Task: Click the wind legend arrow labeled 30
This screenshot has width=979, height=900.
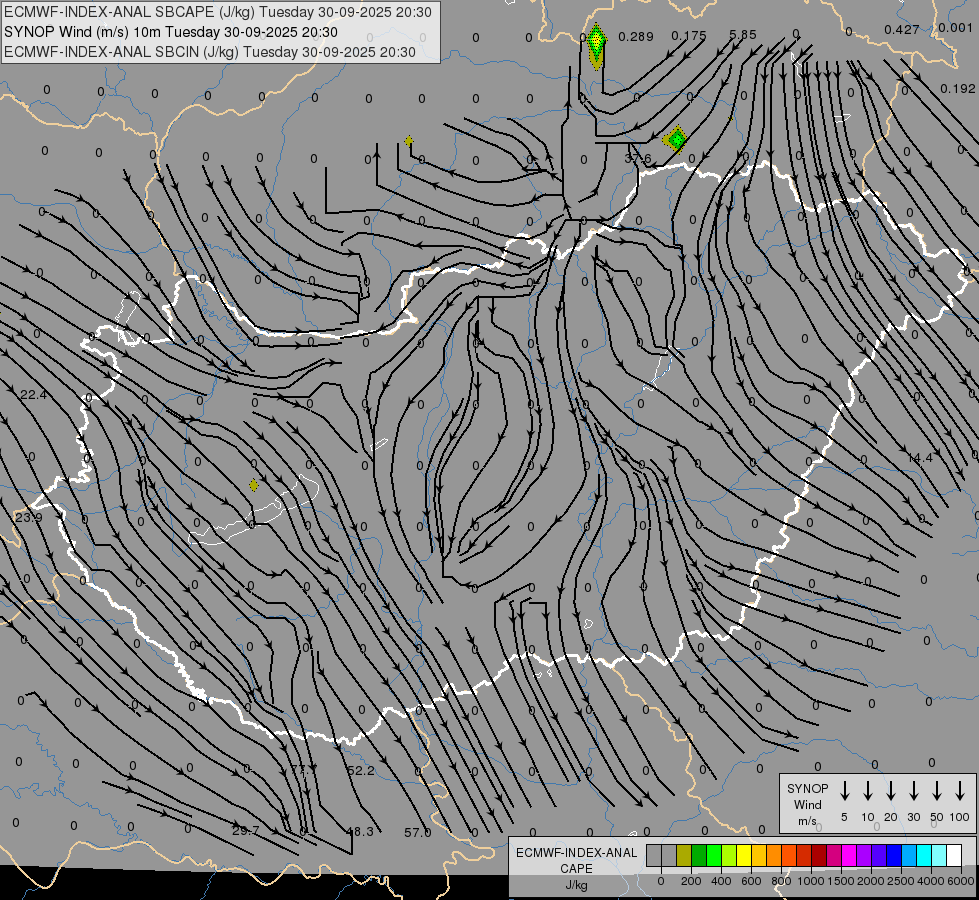Action: click(x=914, y=791)
